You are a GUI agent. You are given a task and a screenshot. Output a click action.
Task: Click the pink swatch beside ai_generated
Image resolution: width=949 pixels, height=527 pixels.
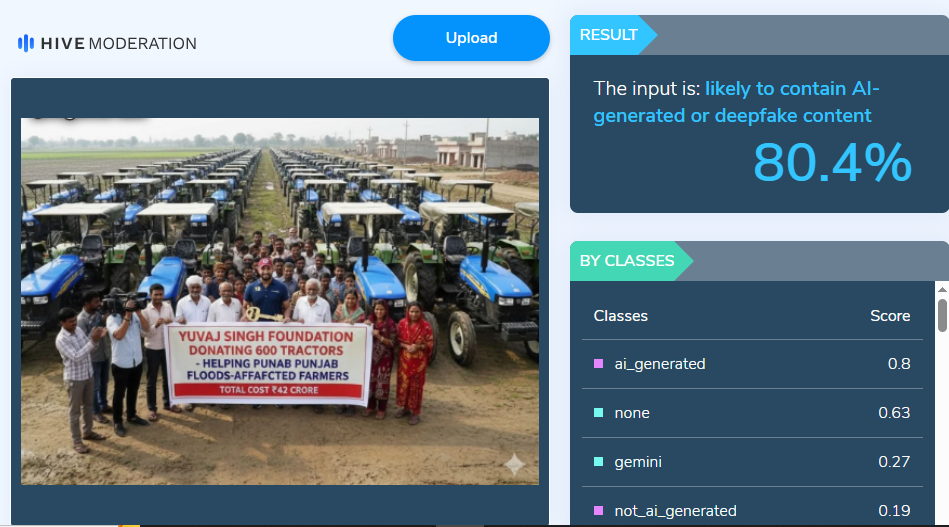[599, 364]
